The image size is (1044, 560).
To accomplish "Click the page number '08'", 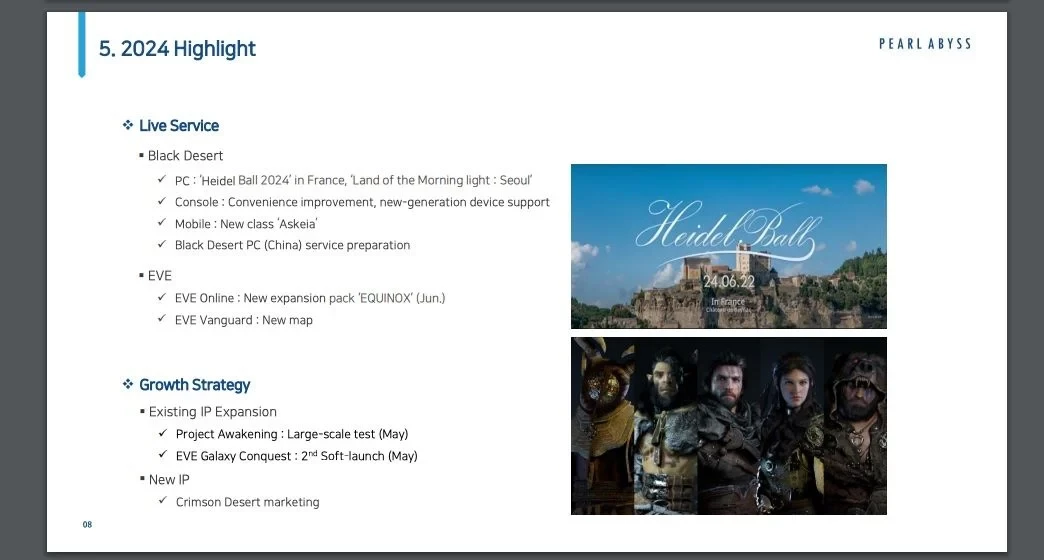I will click(87, 525).
